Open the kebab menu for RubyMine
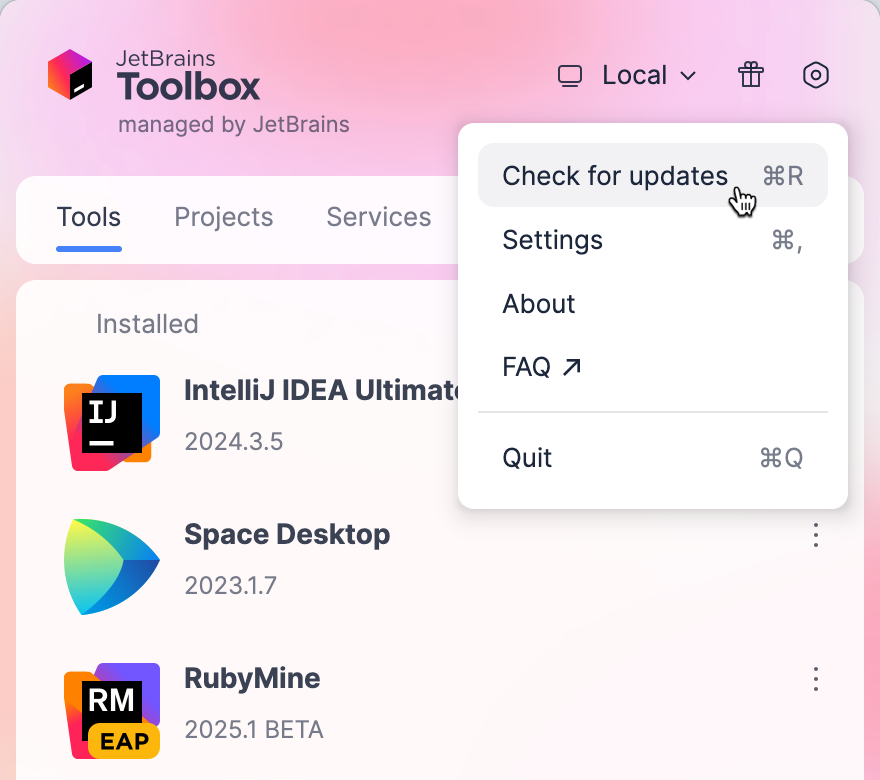Viewport: 880px width, 780px height. 816,680
